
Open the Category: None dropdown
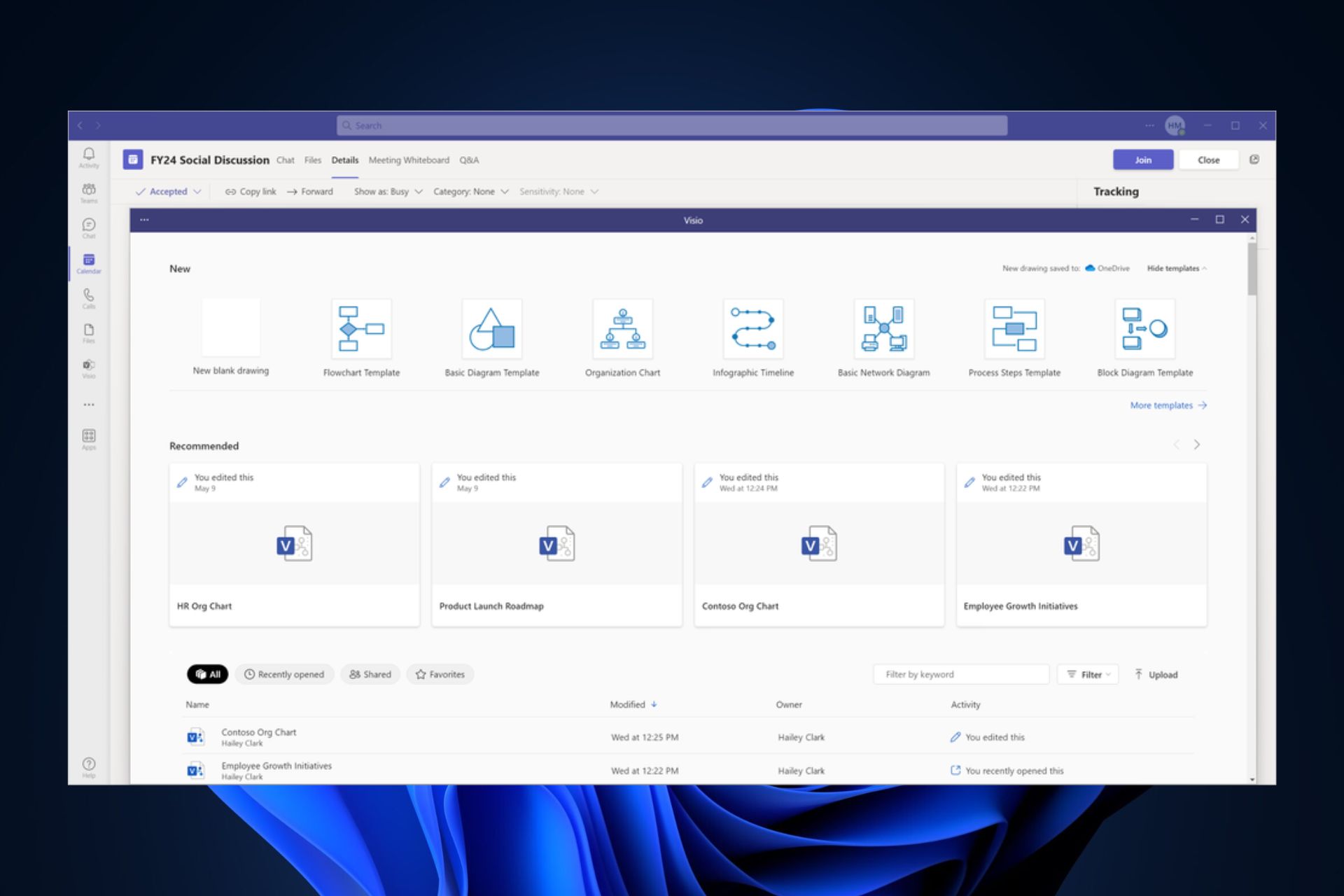point(470,192)
